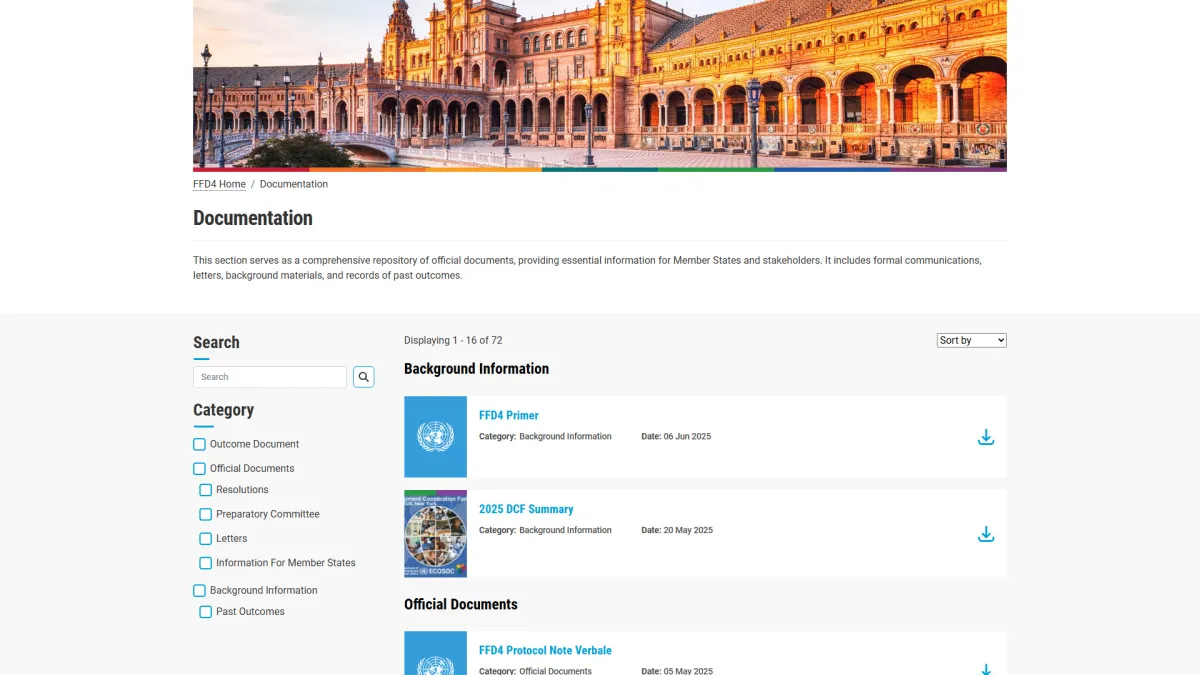
Task: Toggle the Background Information category checkbox
Action: (199, 590)
